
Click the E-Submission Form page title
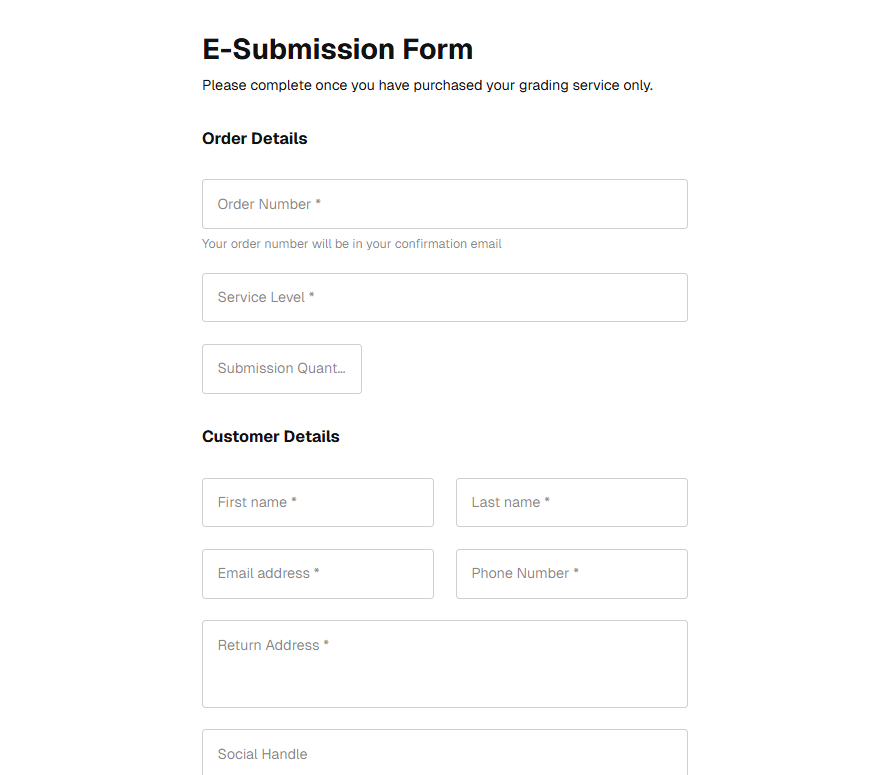coord(337,49)
